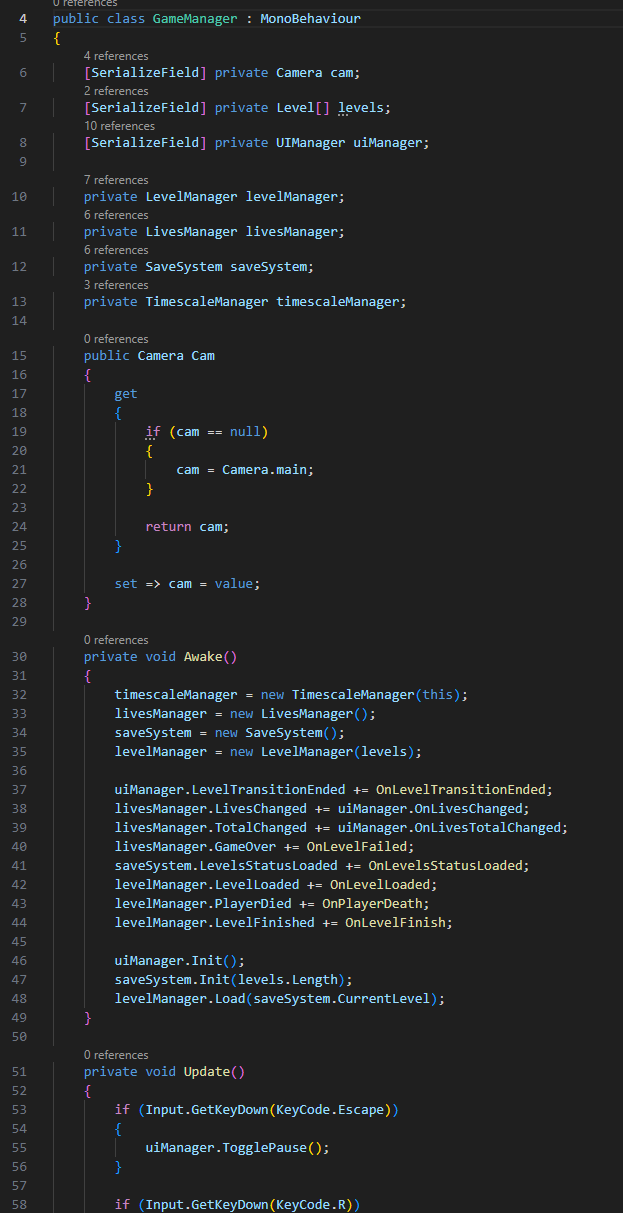Click line number 29 in the gutter
This screenshot has width=623, height=1213.
click(20, 622)
